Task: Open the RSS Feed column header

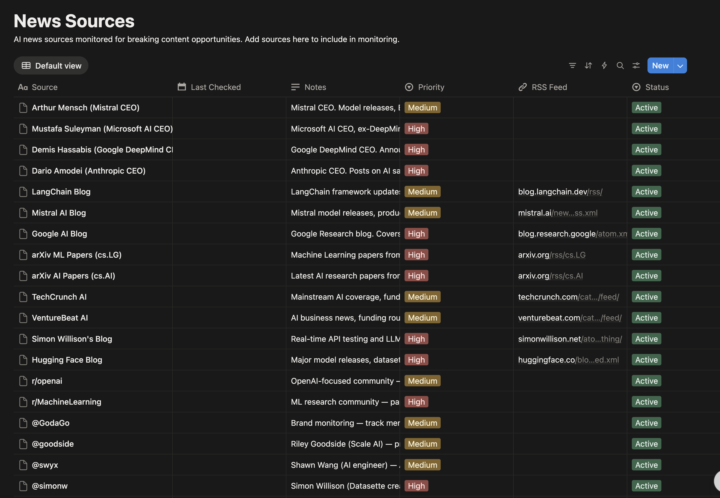Action: point(543,87)
